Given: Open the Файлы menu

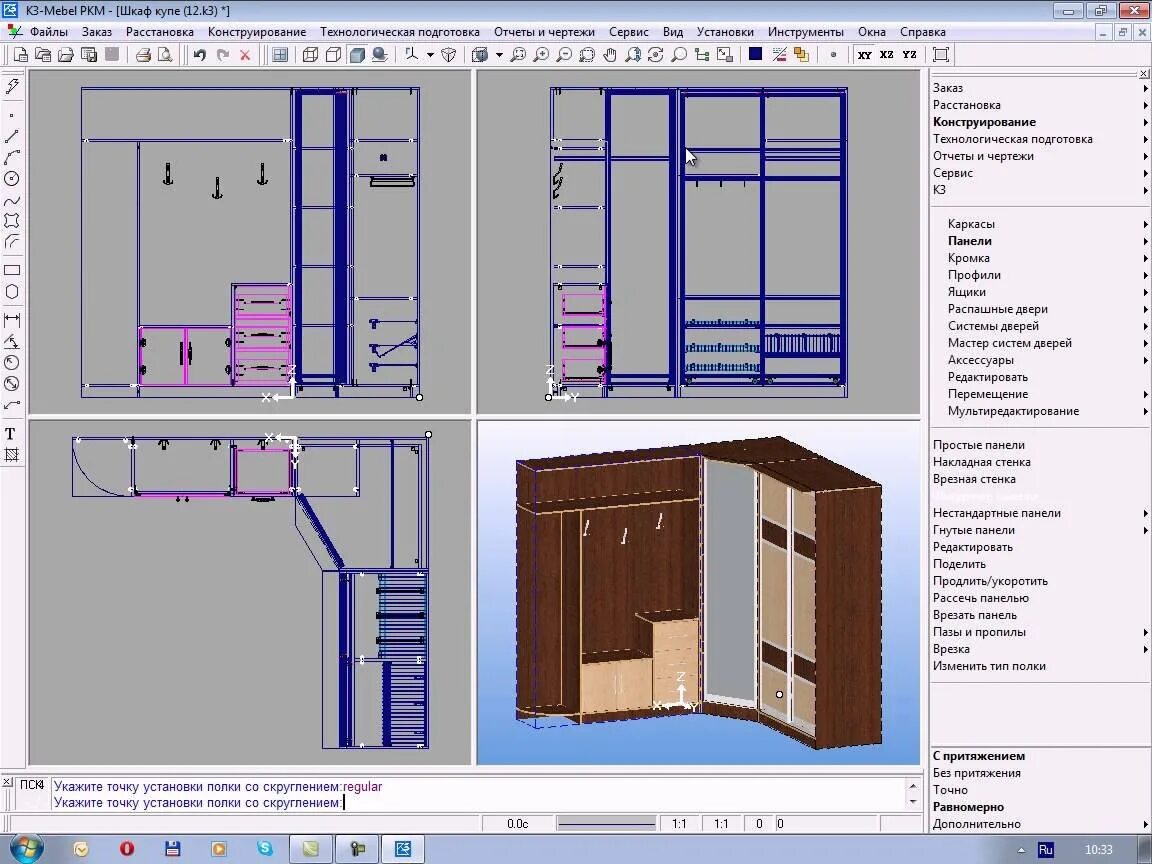Looking at the screenshot, I should point(48,32).
